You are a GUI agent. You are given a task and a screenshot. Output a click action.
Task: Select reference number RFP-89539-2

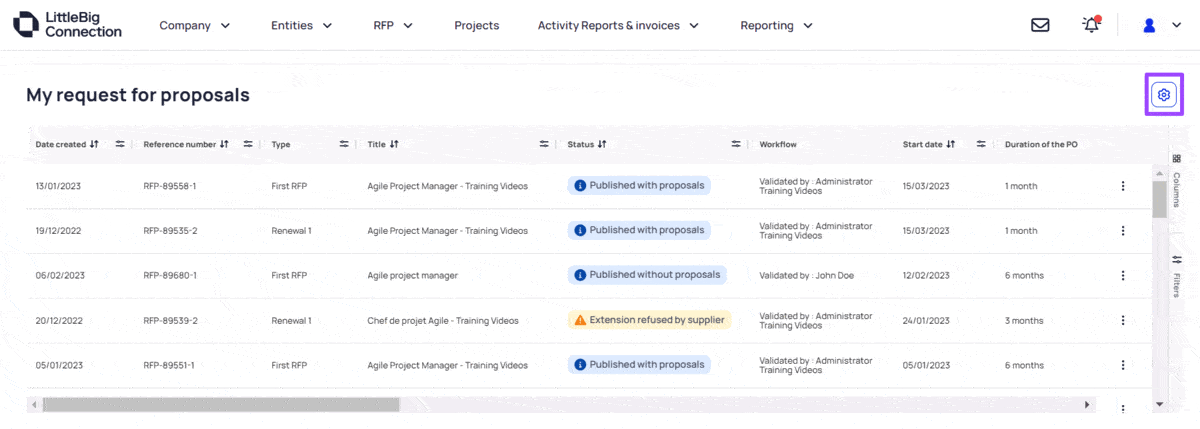pos(170,320)
